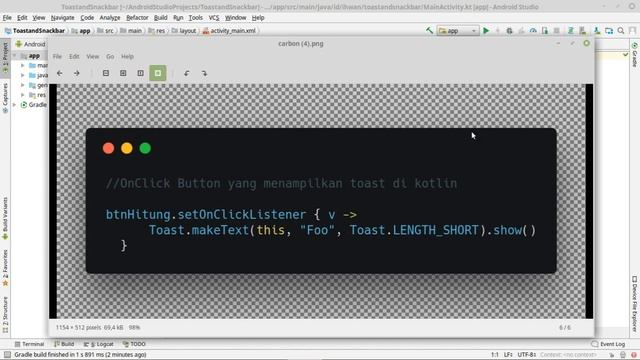Open Android Studio File menu
Screen dimensions: 640x360
(7, 18)
